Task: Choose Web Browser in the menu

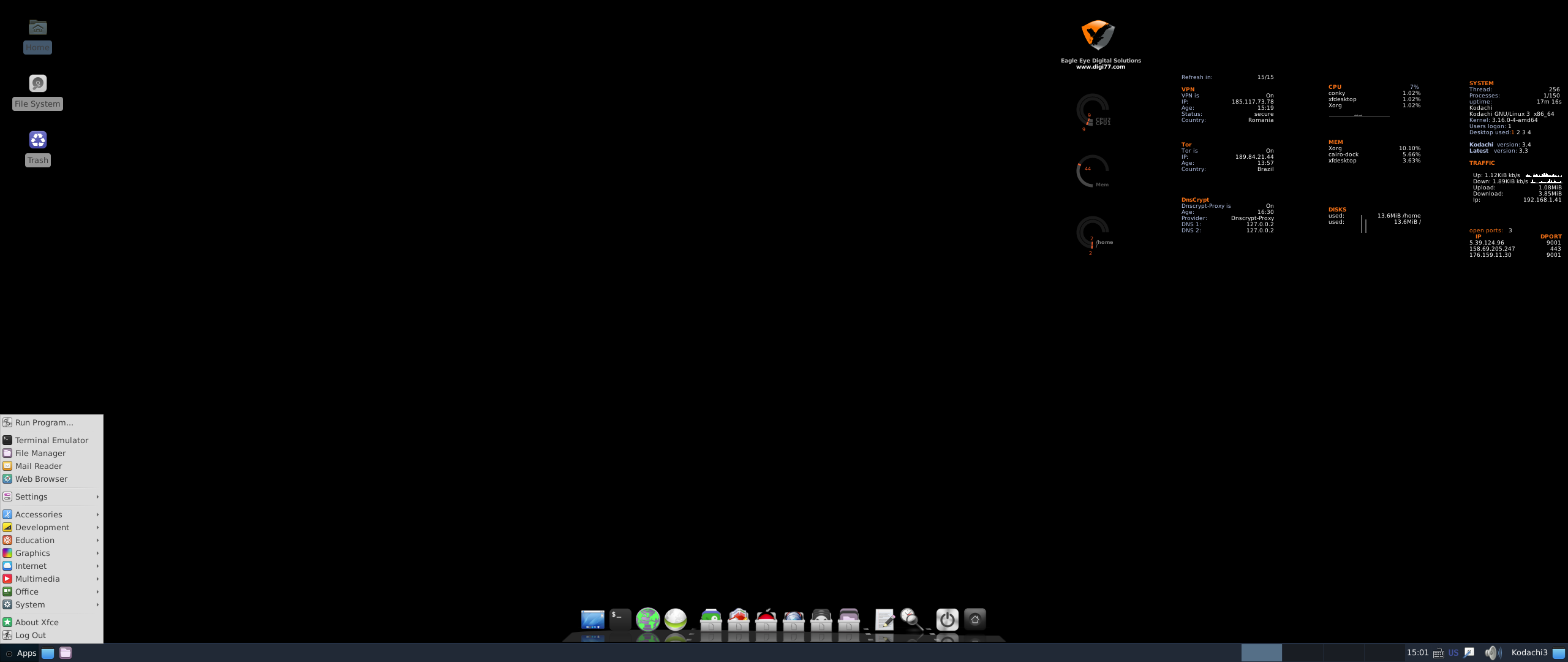Action: point(41,479)
